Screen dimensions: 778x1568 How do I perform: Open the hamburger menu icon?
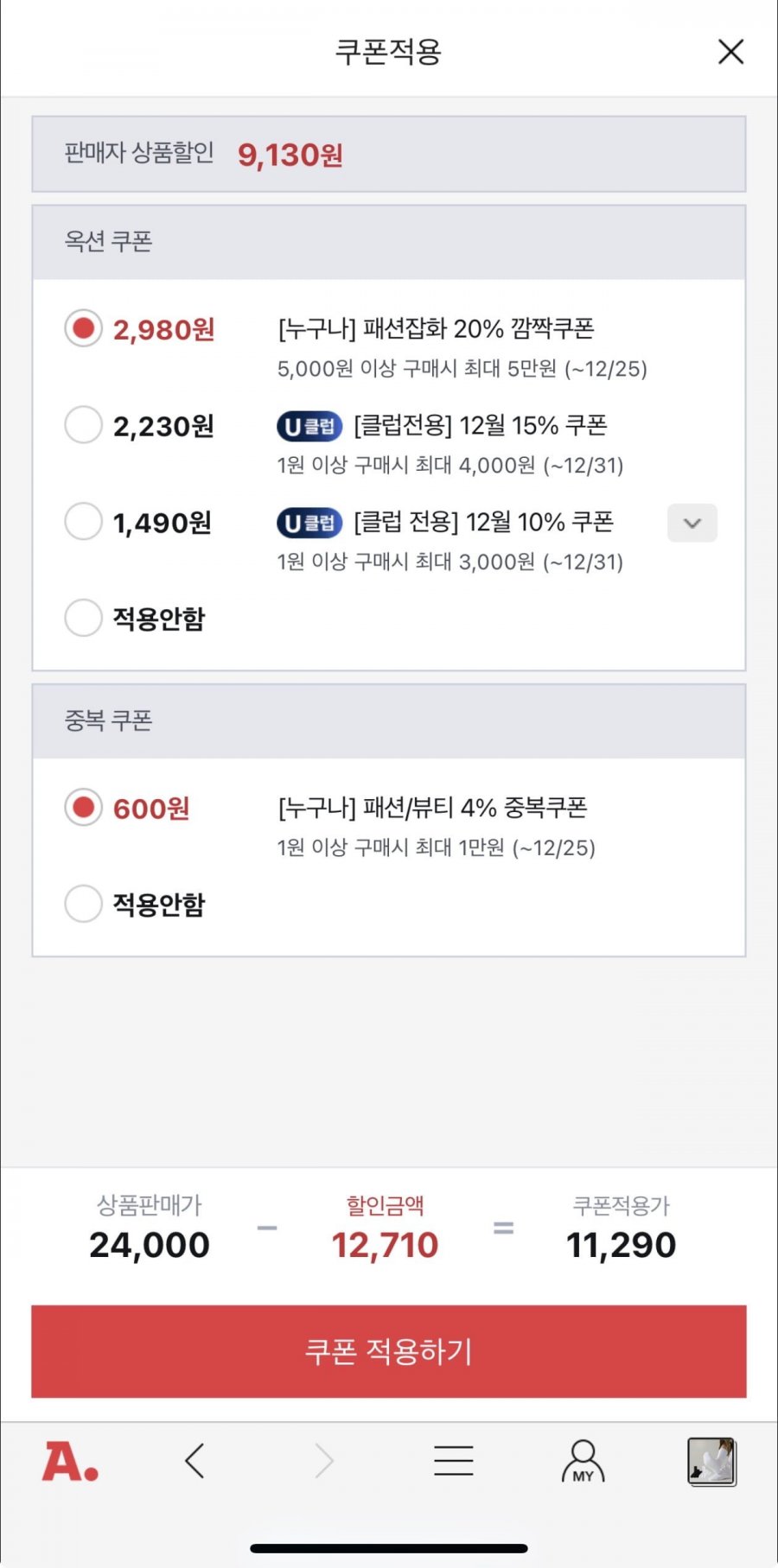click(x=453, y=1461)
